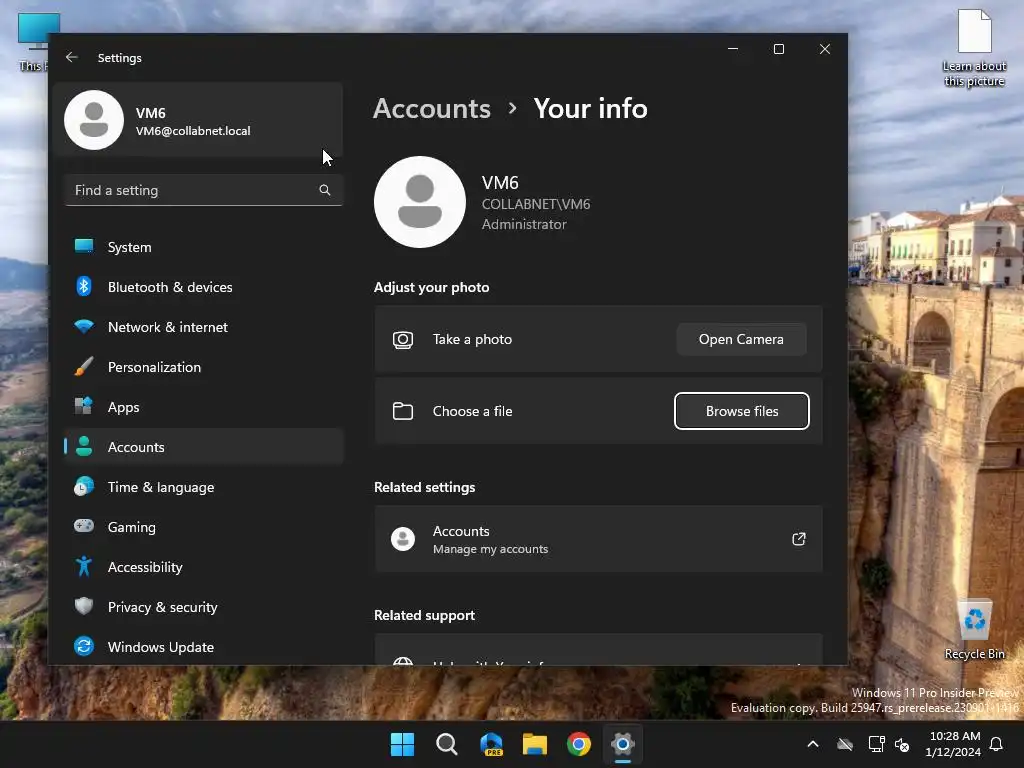
Task: Open Windows Update label
Action: [x=161, y=647]
